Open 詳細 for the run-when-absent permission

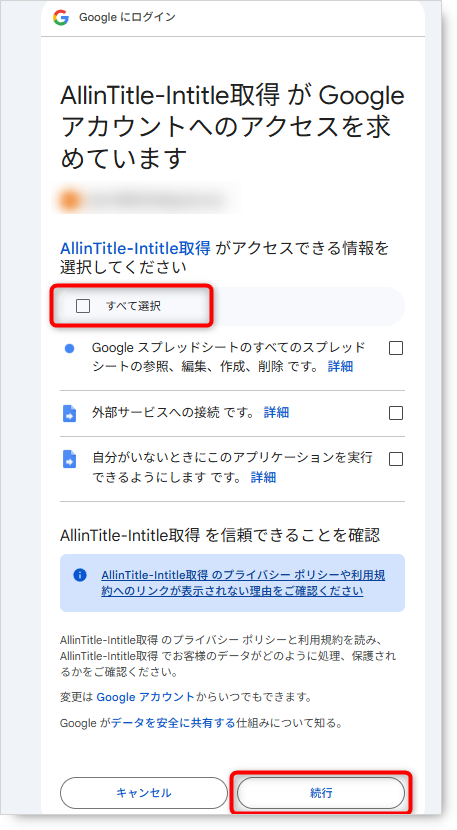263,477
